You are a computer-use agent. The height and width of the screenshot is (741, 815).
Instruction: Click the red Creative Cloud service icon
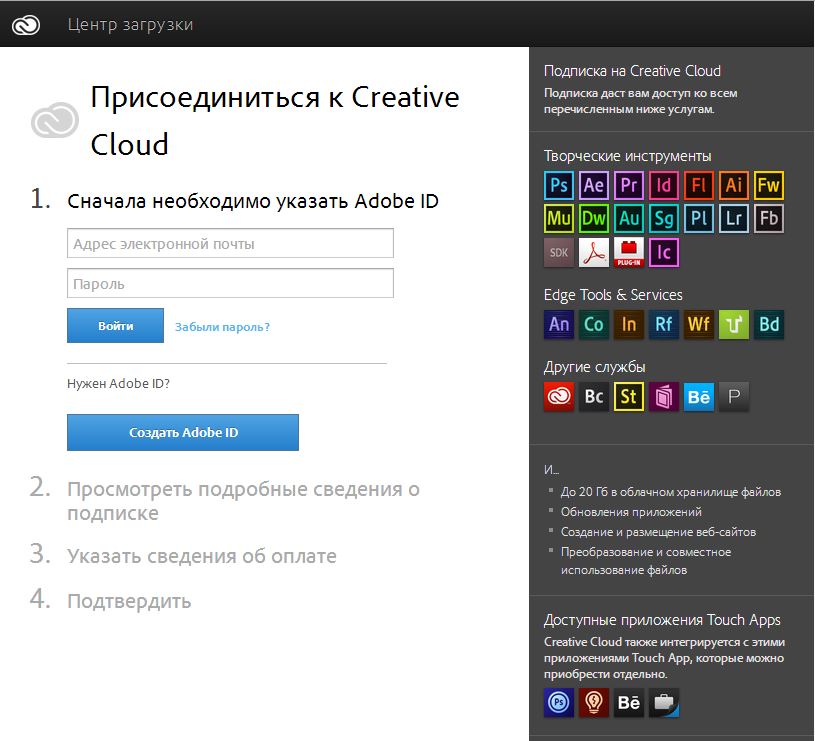coord(559,396)
